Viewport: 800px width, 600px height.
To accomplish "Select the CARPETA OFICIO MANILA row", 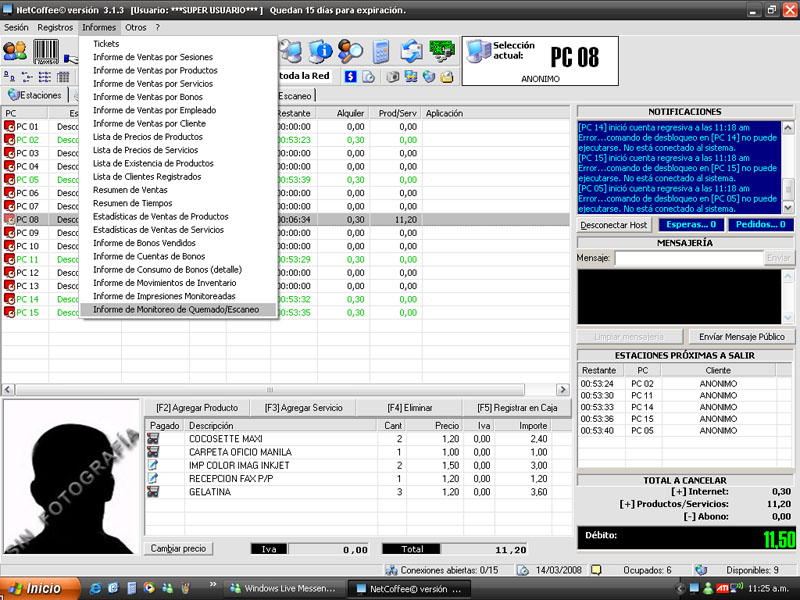I will click(358, 452).
